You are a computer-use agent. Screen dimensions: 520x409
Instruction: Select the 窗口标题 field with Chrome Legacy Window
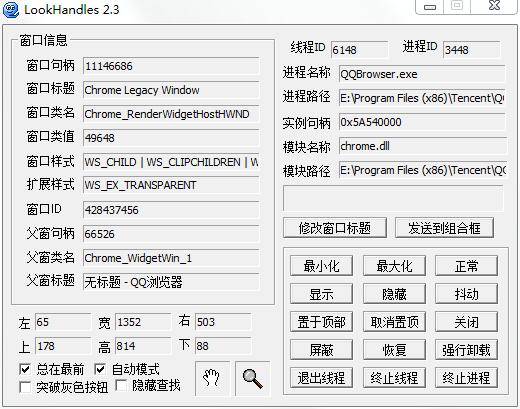pos(171,90)
